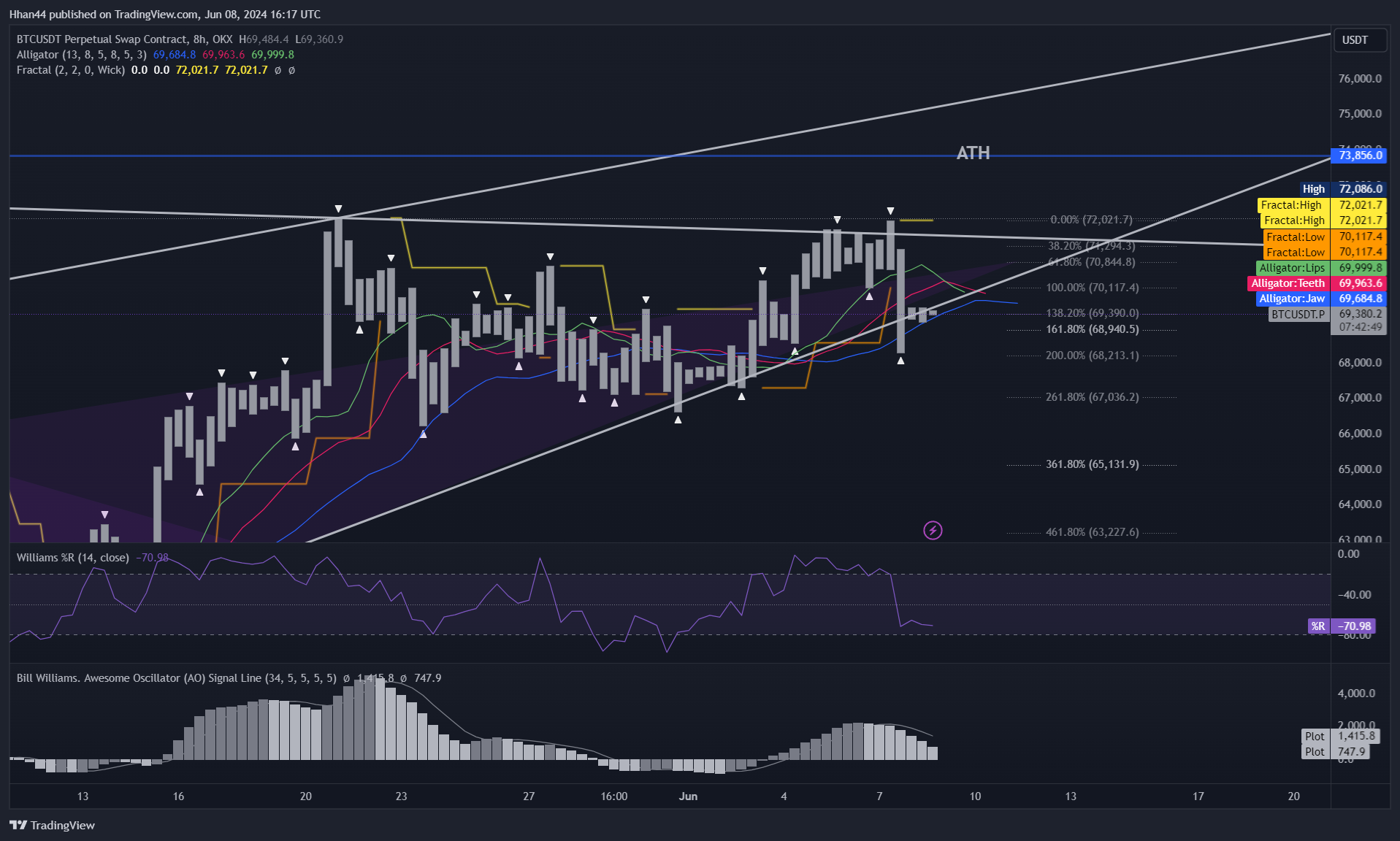Click the Alligator lips value 69,999.8 in legend
The height and width of the screenshot is (841, 1400).
273,55
